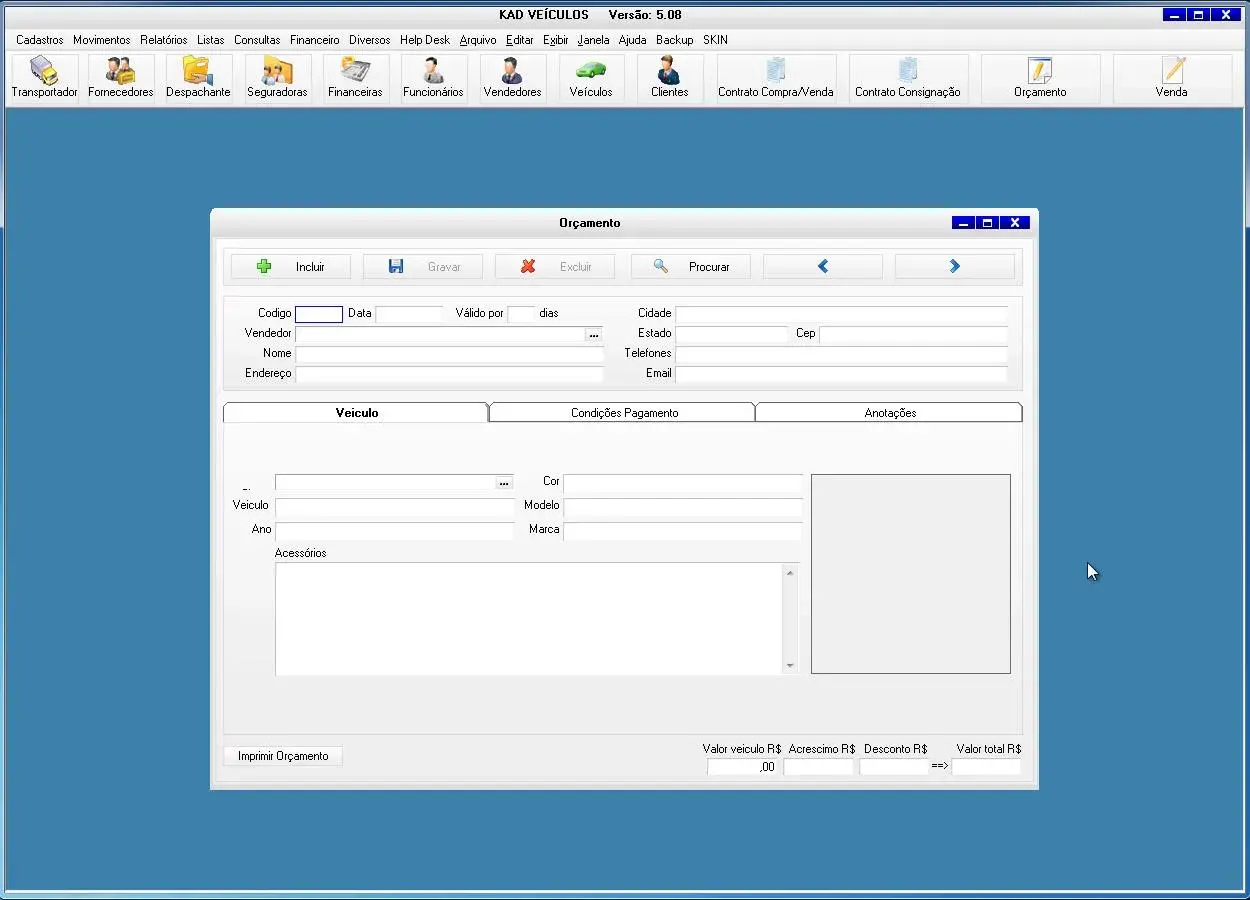1250x900 pixels.
Task: Click the Imprimir Orçamento button
Action: (x=283, y=756)
